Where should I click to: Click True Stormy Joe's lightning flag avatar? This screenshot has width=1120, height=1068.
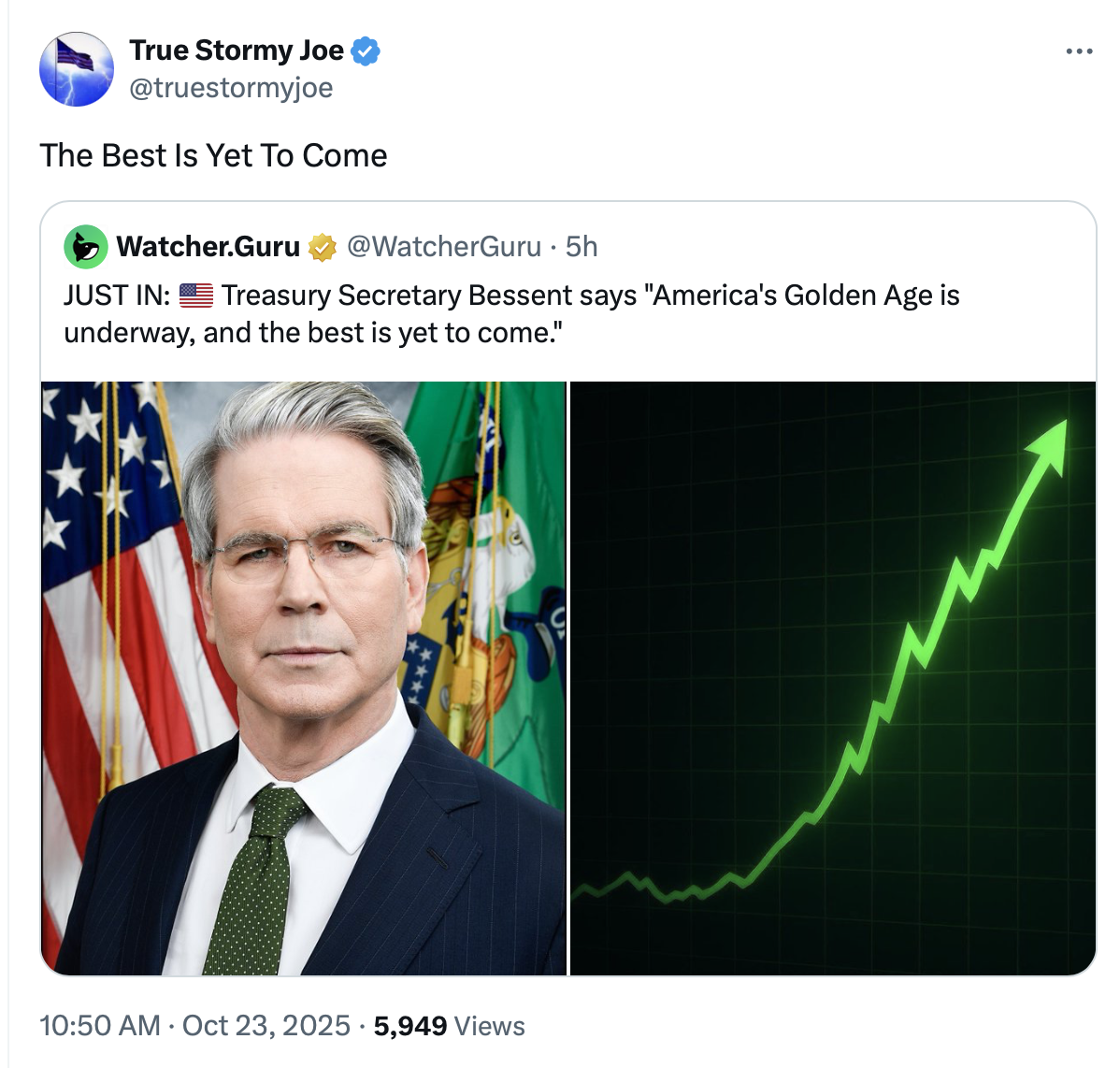[x=77, y=69]
